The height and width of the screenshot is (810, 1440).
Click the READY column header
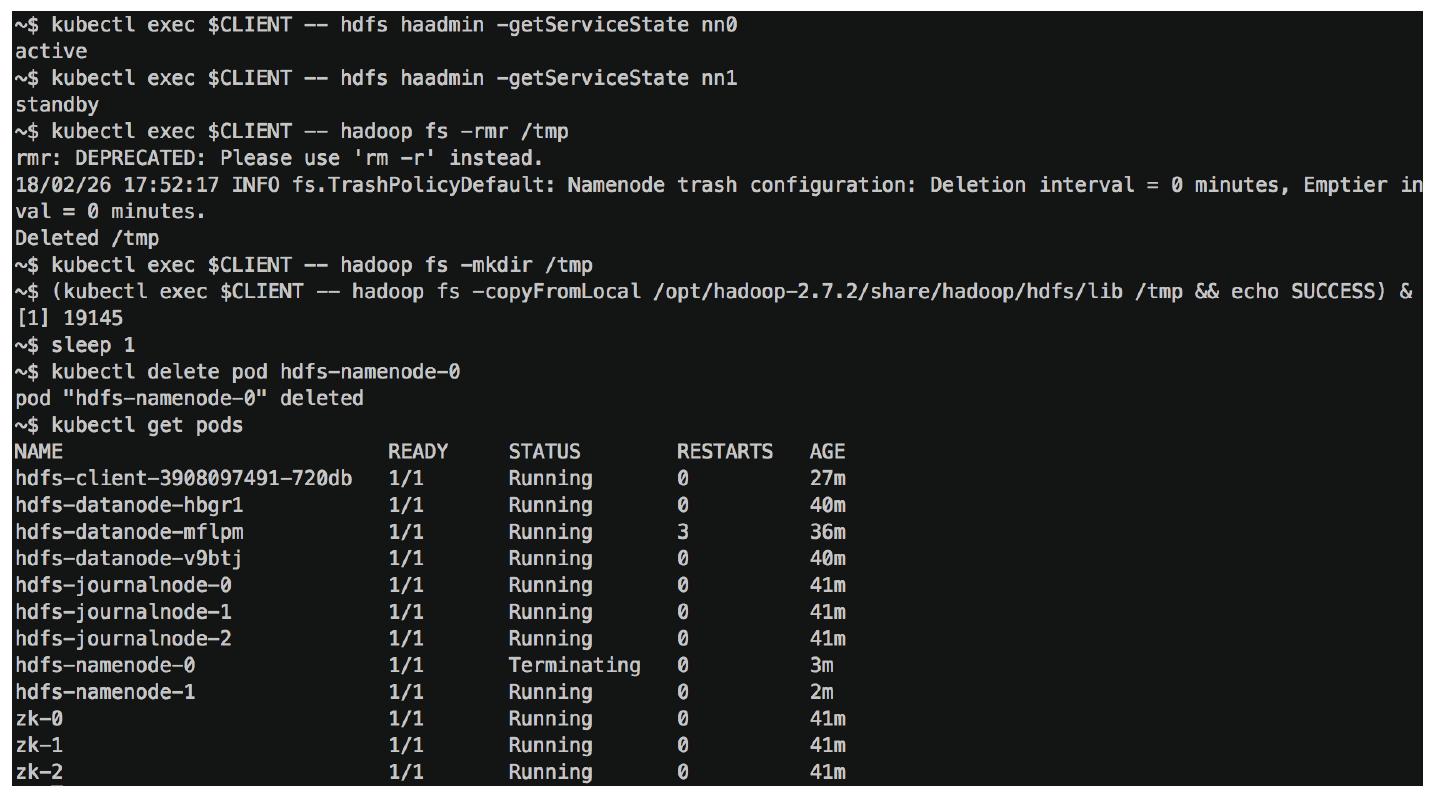coord(418,452)
